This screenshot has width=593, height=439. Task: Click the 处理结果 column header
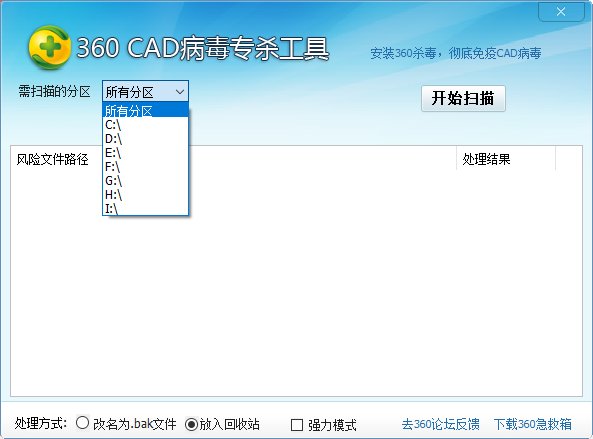[x=506, y=159]
